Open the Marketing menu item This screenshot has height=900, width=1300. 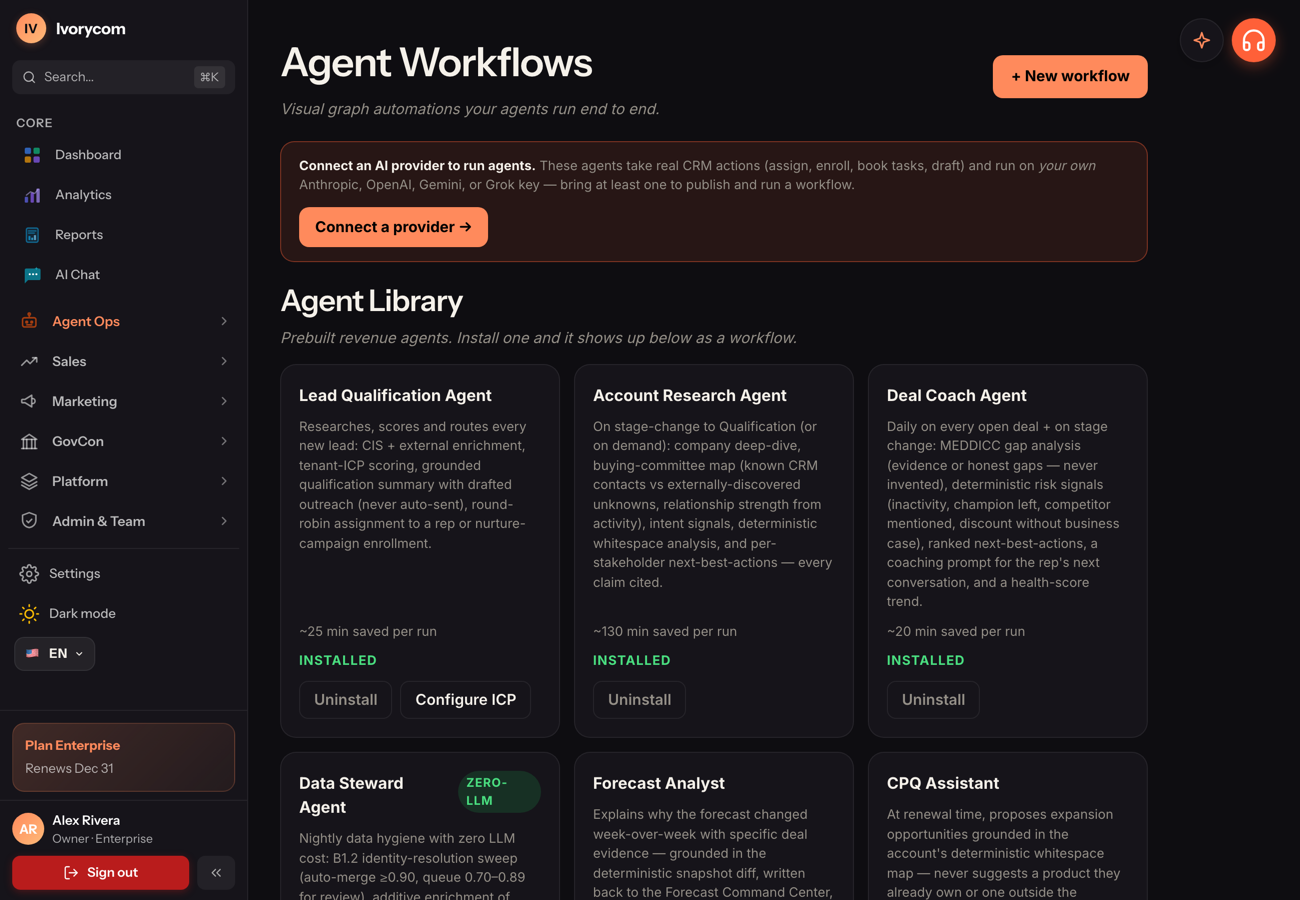[124, 402]
